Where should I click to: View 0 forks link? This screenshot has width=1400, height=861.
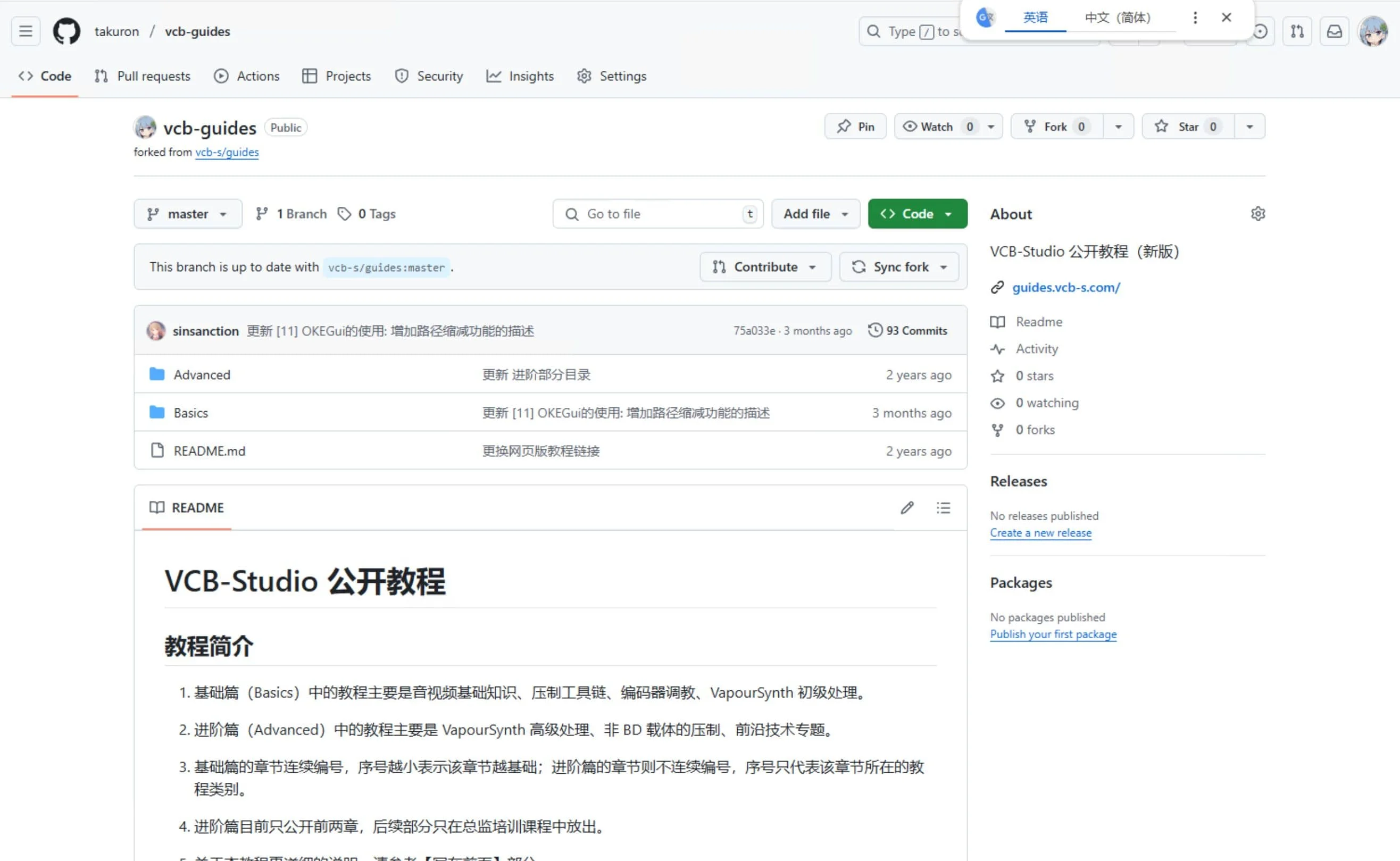1022,430
